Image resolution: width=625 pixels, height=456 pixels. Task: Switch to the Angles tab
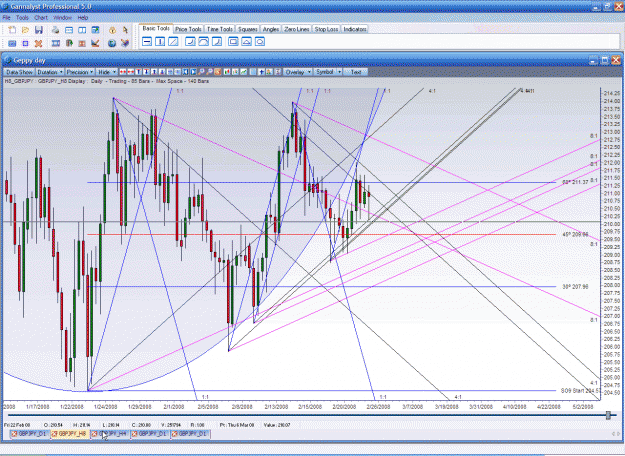271,29
